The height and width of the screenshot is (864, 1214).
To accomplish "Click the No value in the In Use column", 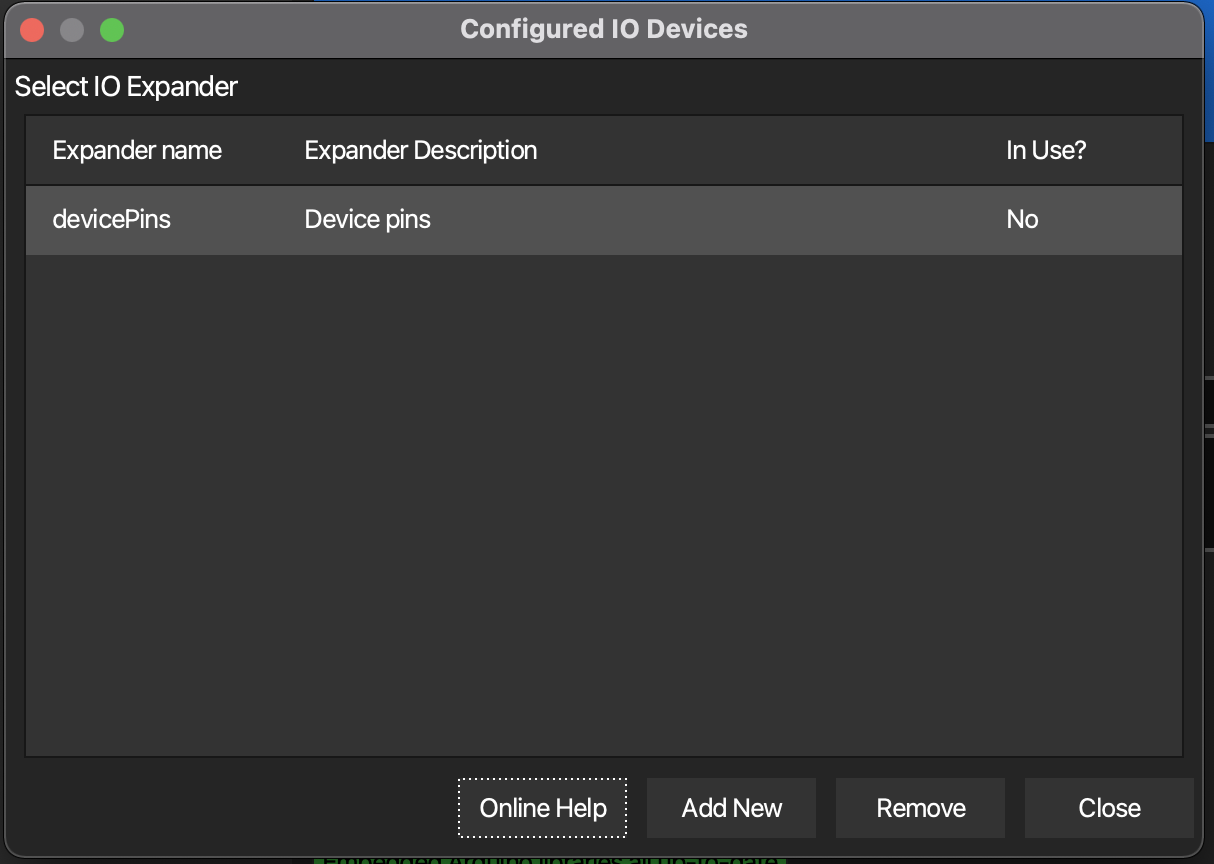I will coord(1022,219).
